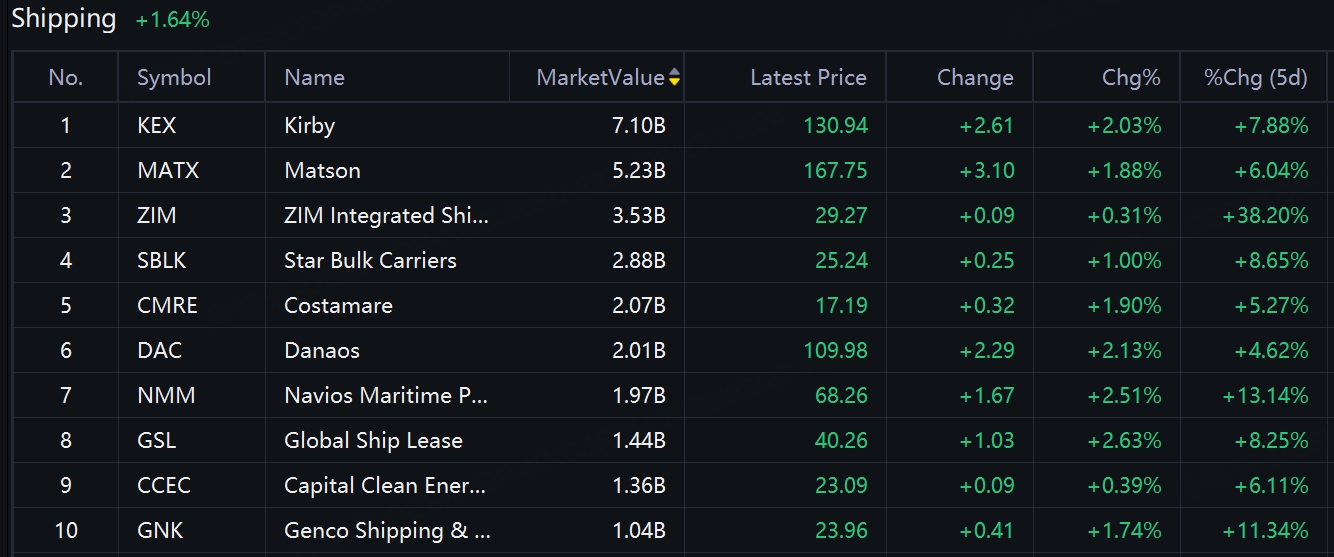Click the +7.88% five-day change
Screen dimensions: 1334x557
click(1271, 125)
